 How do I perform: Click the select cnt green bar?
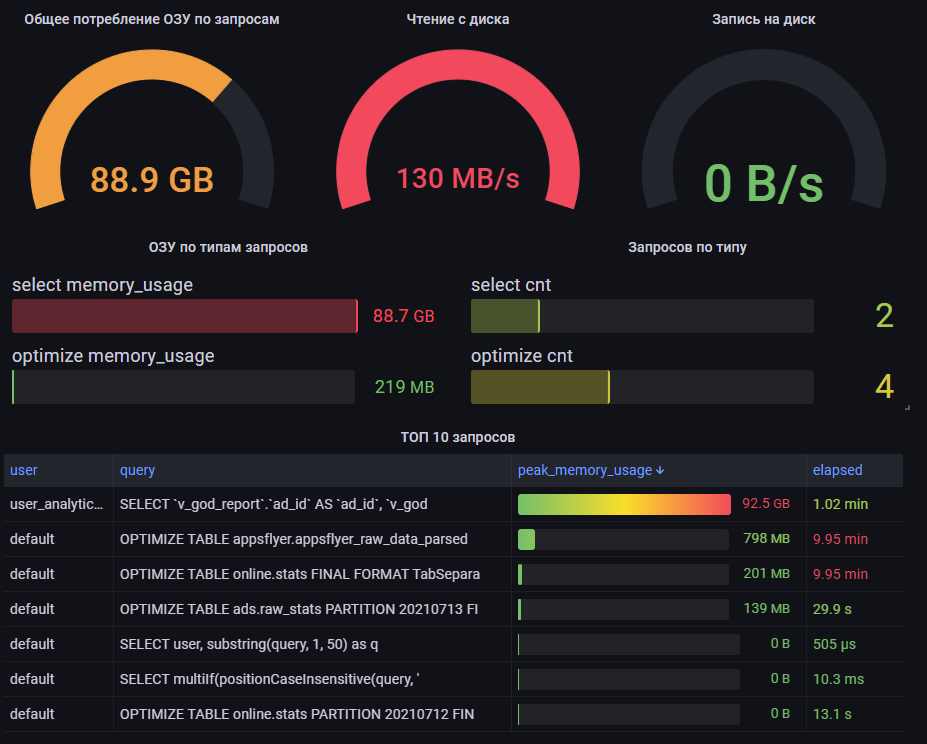coord(505,316)
